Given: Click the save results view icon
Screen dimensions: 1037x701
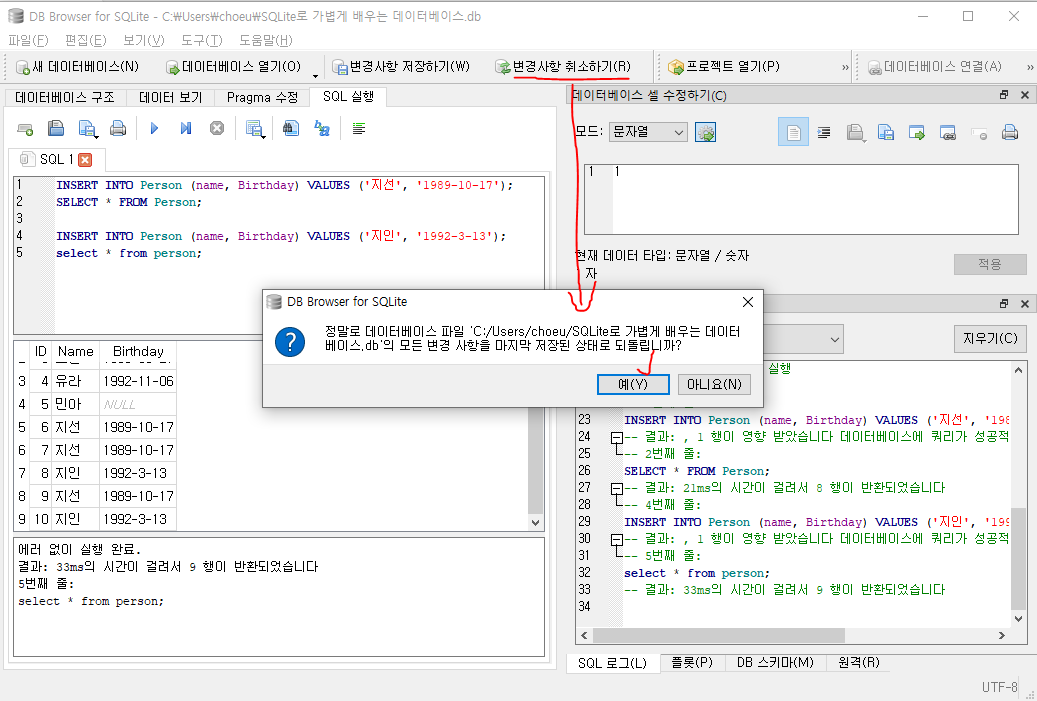Looking at the screenshot, I should click(x=255, y=129).
